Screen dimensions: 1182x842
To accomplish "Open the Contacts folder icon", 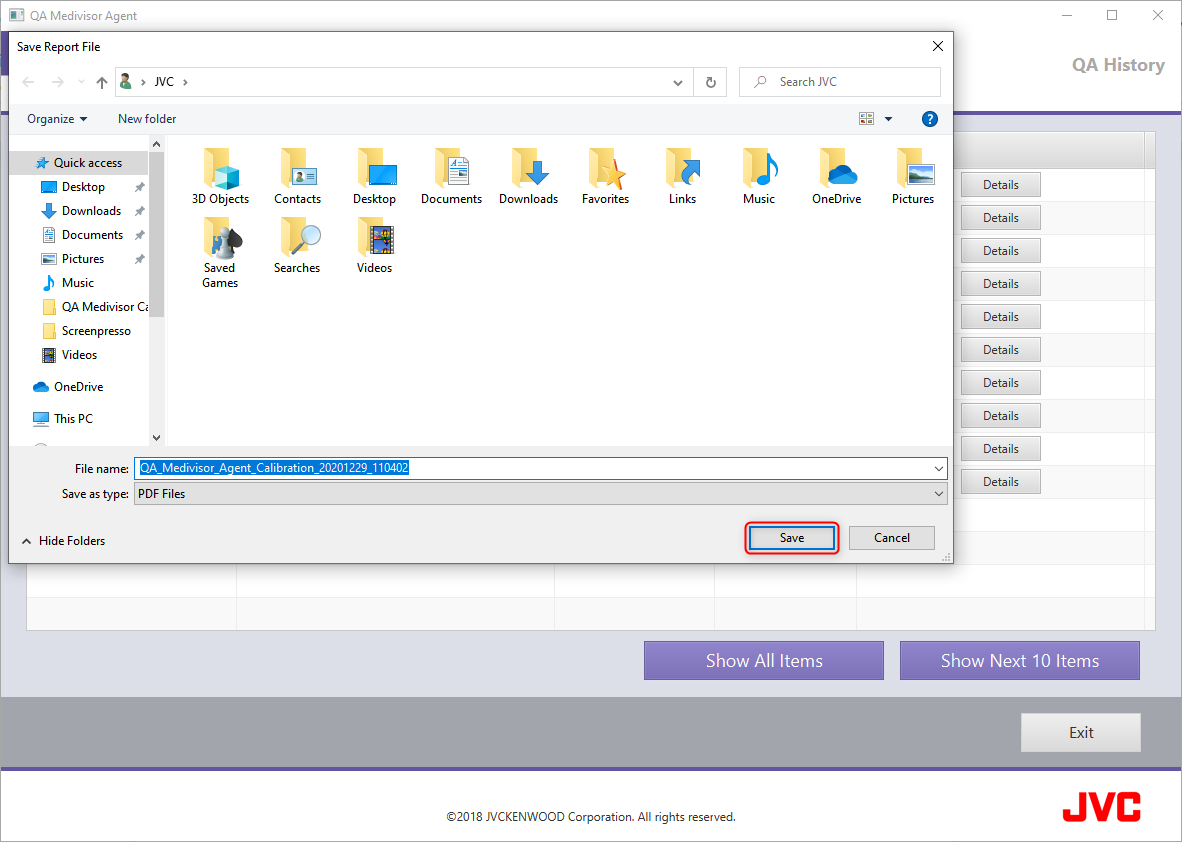I will click(x=297, y=176).
